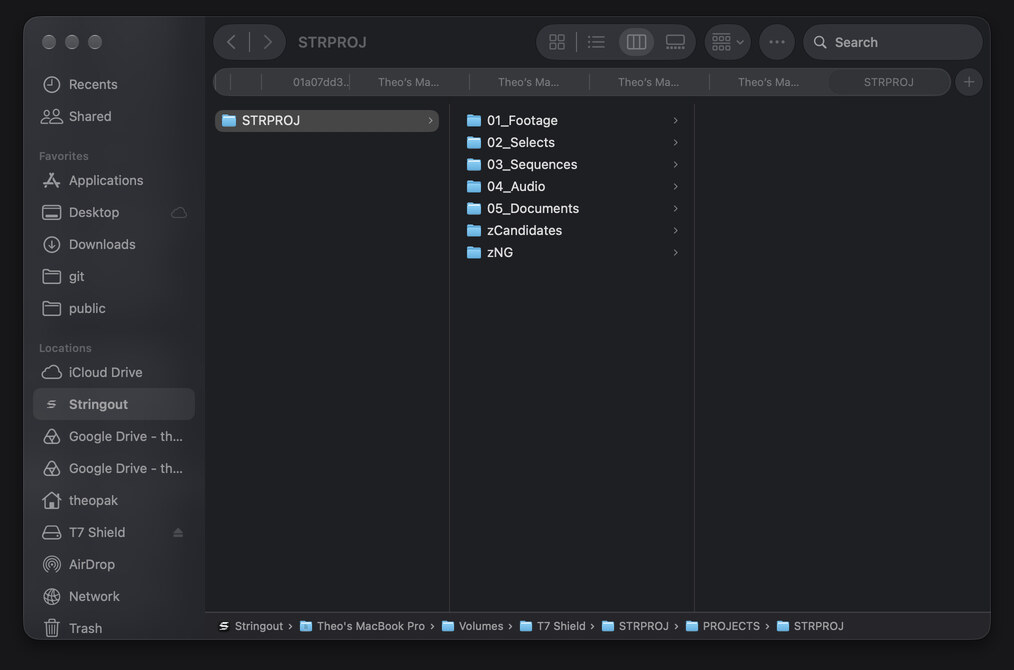Viewport: 1014px width, 670px height.
Task: Expand the zNG chevron
Action: 675,253
